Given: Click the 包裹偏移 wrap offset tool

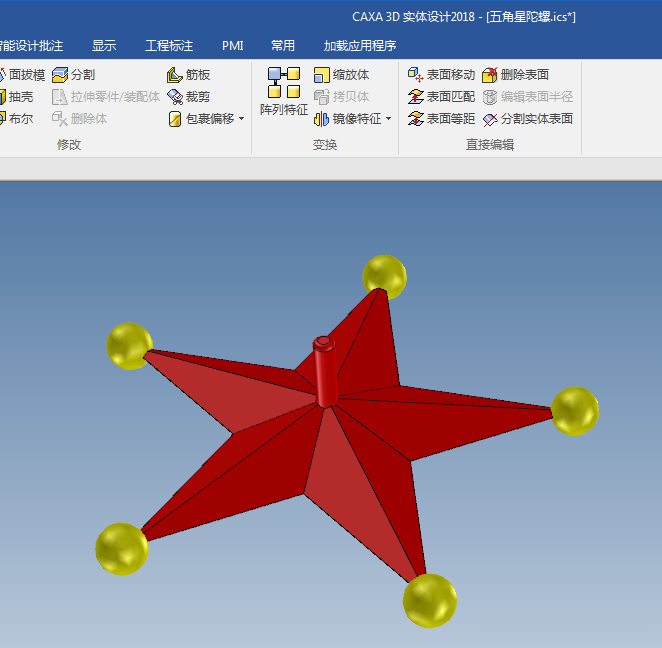Looking at the screenshot, I should pos(201,119).
